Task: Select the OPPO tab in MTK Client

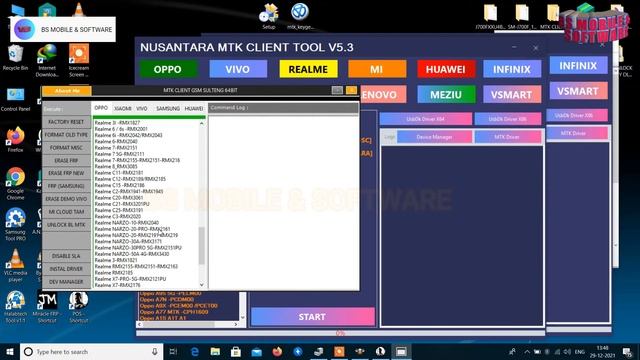Action: pos(101,108)
